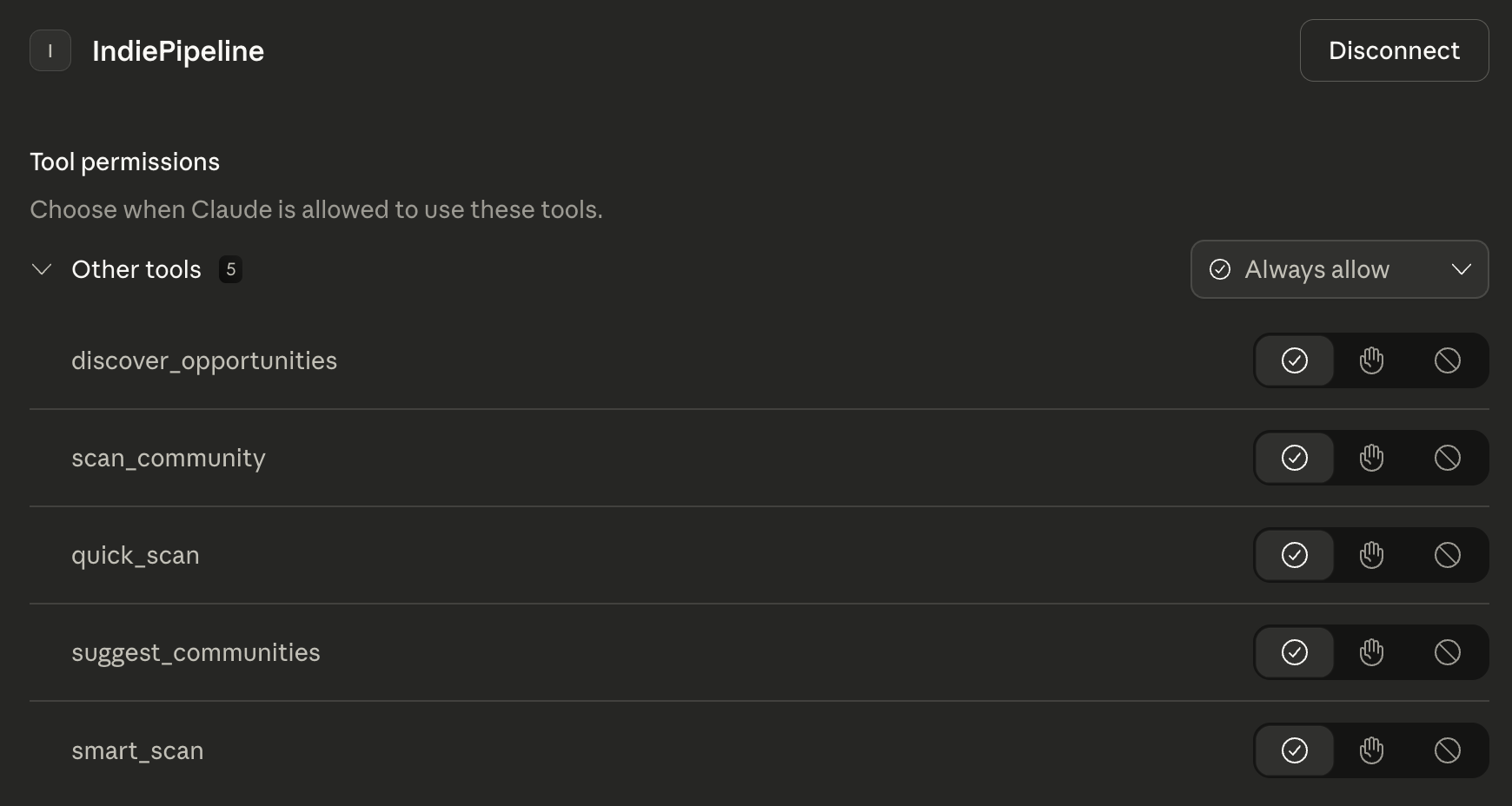Choose the hand ask icon for smart_scan
This screenshot has height=806, width=1512.
click(1371, 750)
